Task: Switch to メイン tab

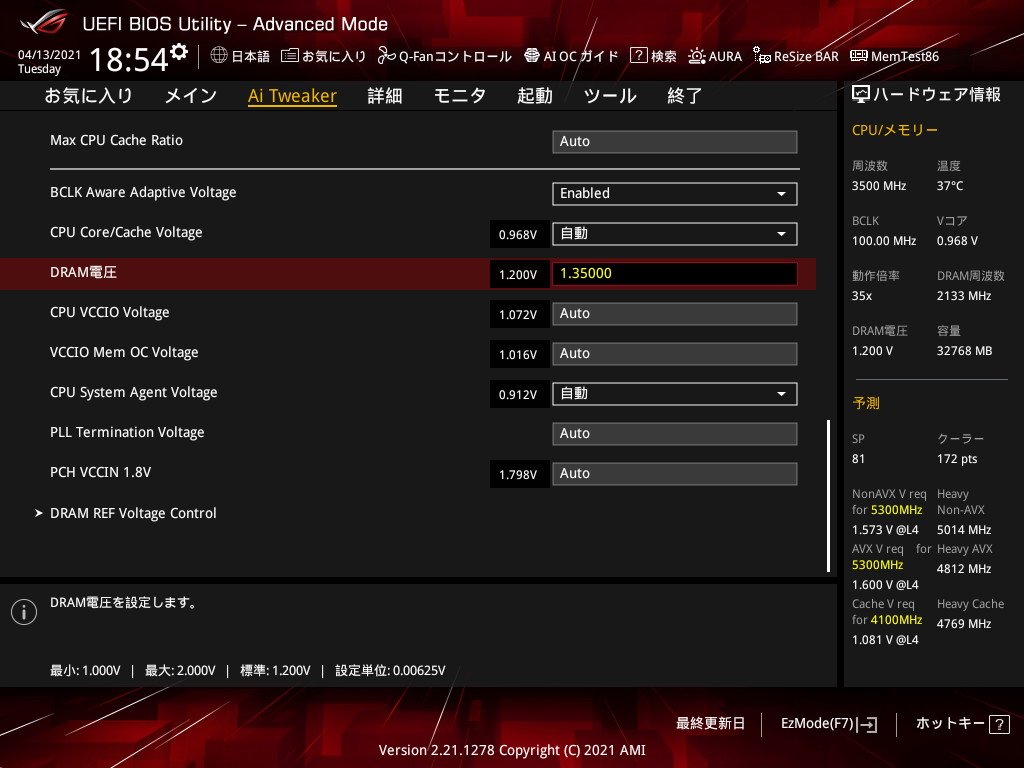Action: (x=191, y=96)
